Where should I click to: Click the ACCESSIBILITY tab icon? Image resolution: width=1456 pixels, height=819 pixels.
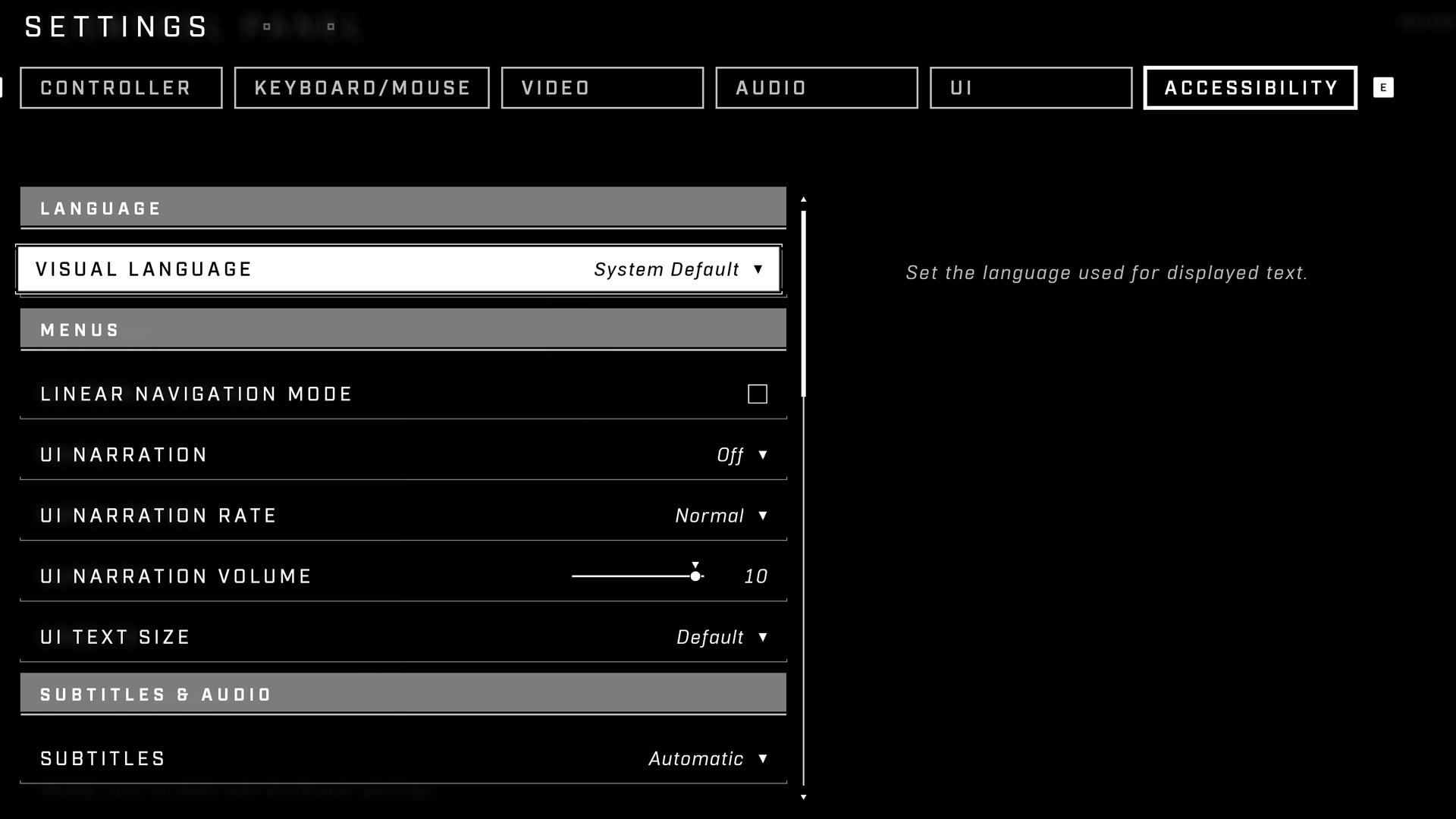(x=1251, y=88)
